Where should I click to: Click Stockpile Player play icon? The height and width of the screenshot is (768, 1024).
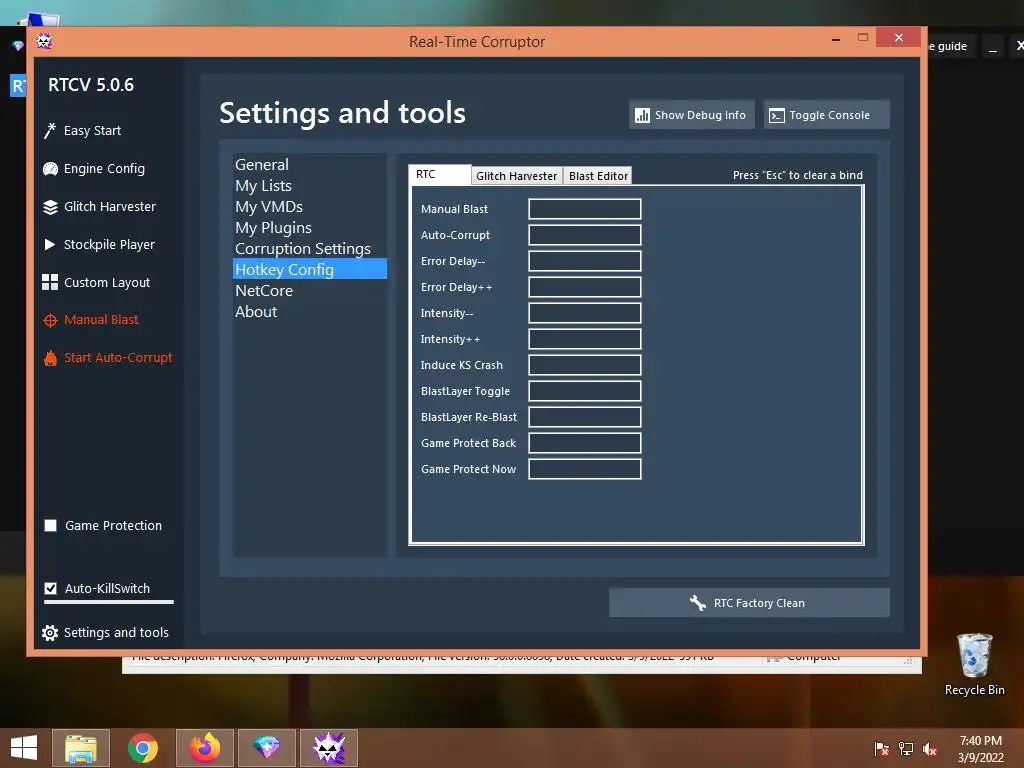pos(50,244)
